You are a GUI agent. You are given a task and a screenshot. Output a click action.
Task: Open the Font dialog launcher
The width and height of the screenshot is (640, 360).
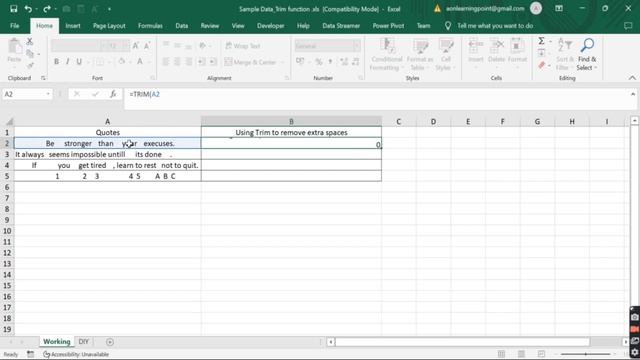pos(153,78)
